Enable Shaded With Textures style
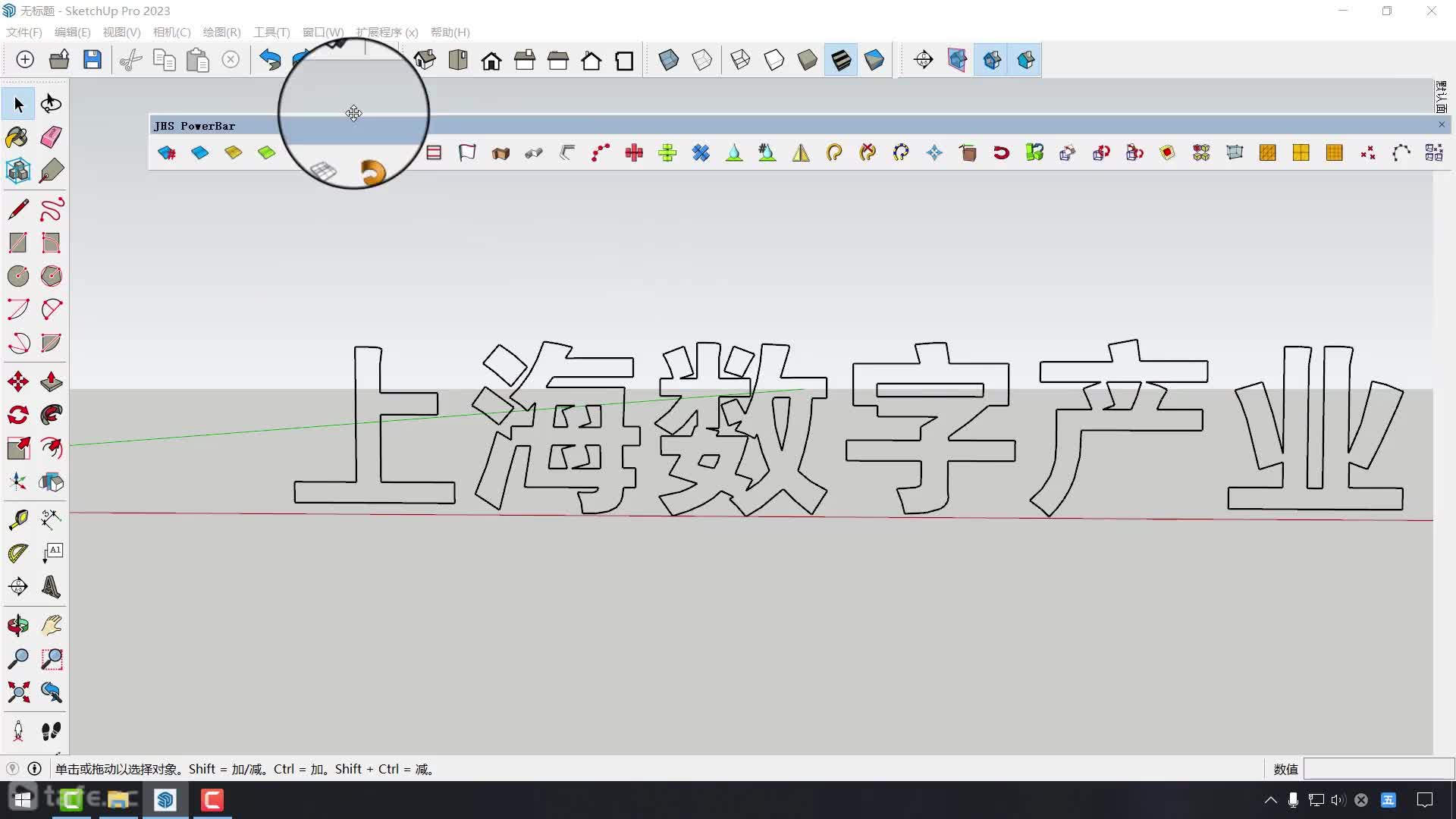This screenshot has width=1456, height=819. tap(840, 60)
